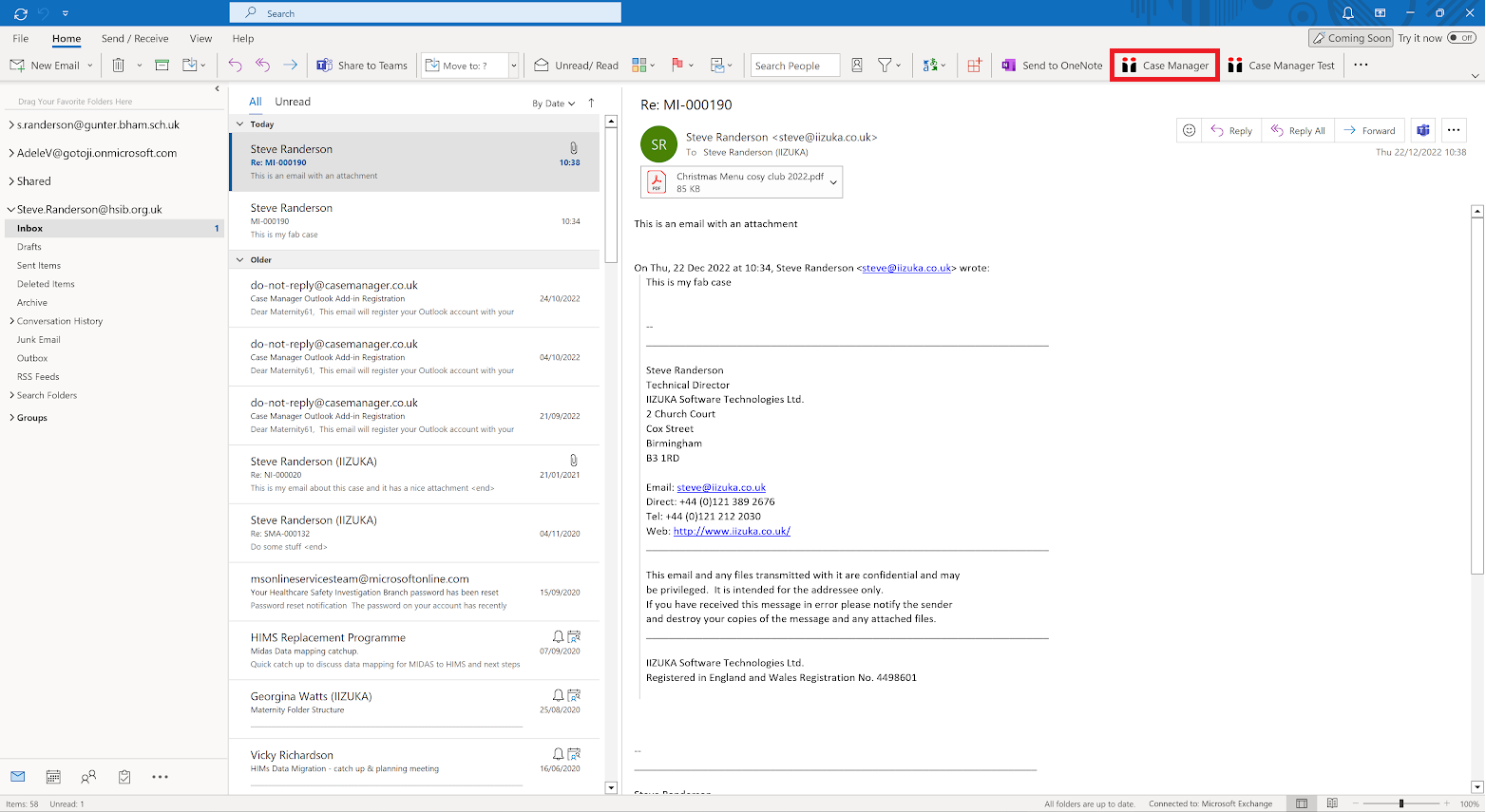Expand the Groups folder
The height and width of the screenshot is (812, 1486).
[10, 418]
